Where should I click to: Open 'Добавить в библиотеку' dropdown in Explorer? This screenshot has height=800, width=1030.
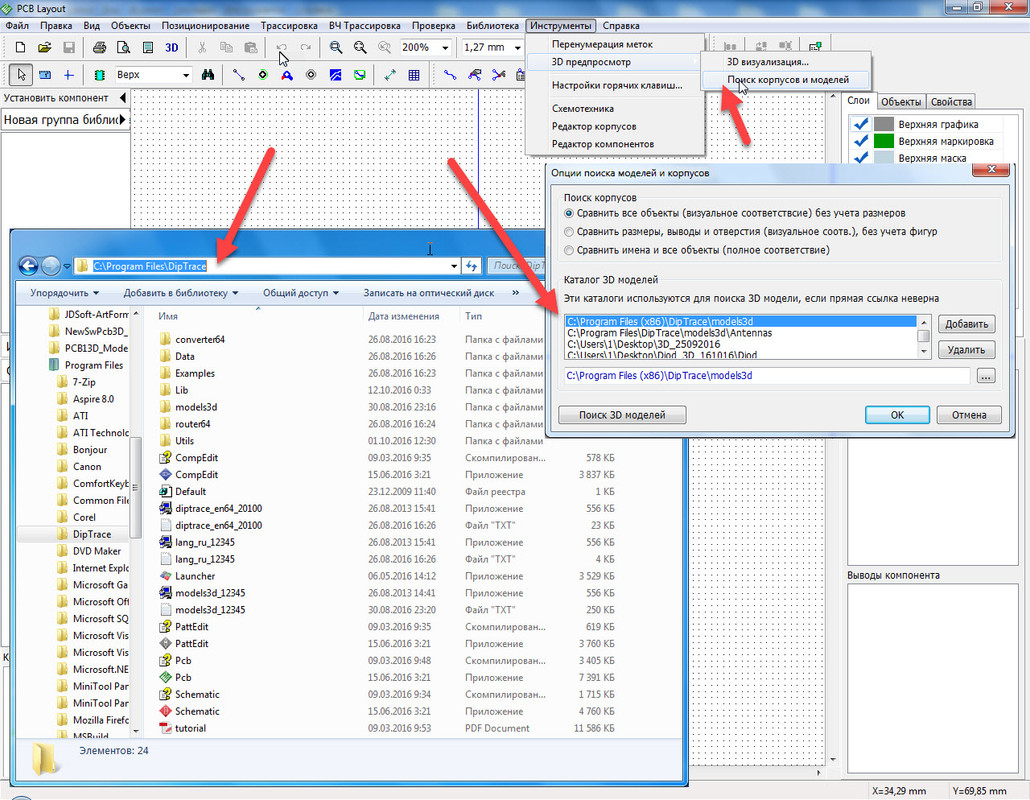[x=181, y=293]
